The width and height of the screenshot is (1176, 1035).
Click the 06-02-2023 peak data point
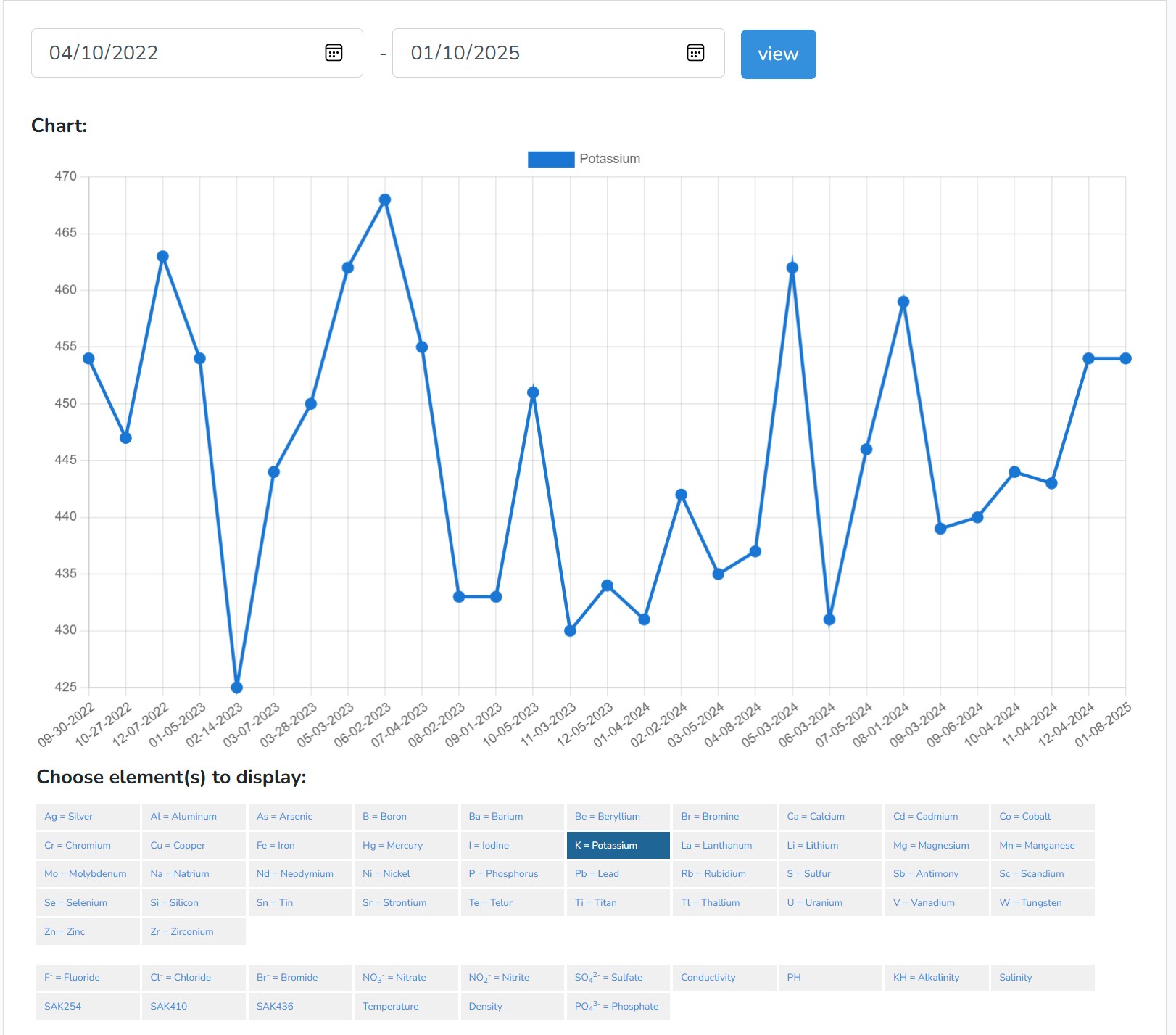pyautogui.click(x=385, y=199)
